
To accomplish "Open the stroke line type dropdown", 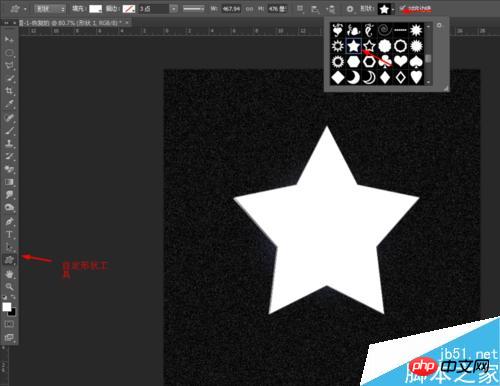I will (x=194, y=9).
